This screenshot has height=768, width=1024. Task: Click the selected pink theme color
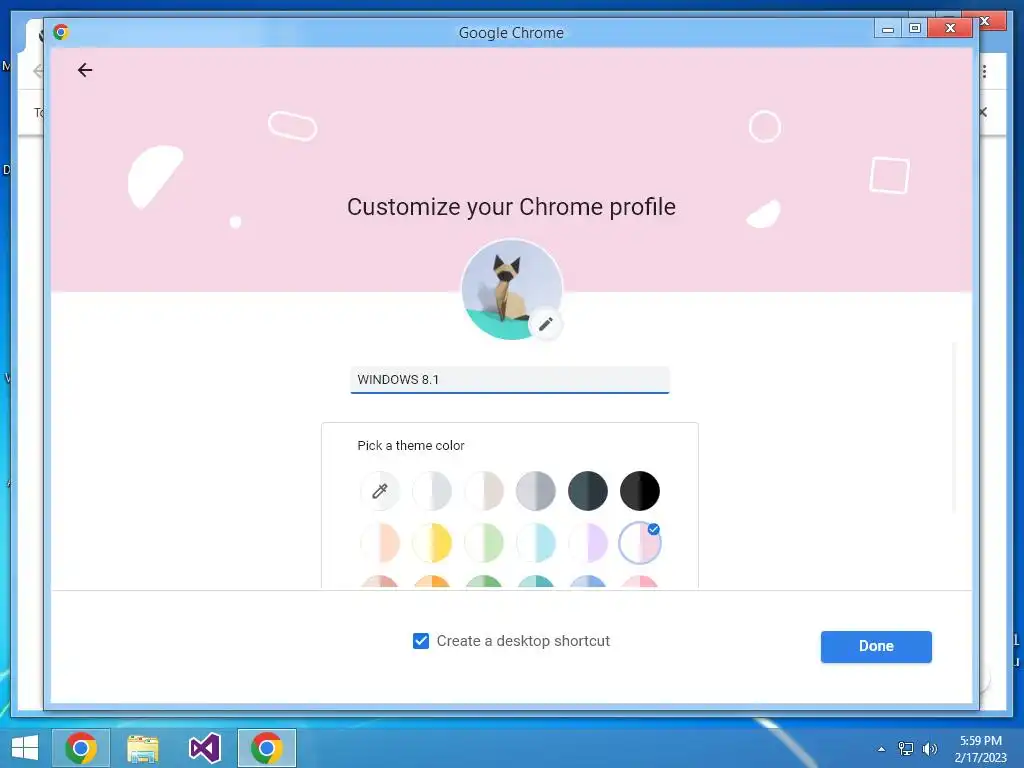[x=640, y=543]
